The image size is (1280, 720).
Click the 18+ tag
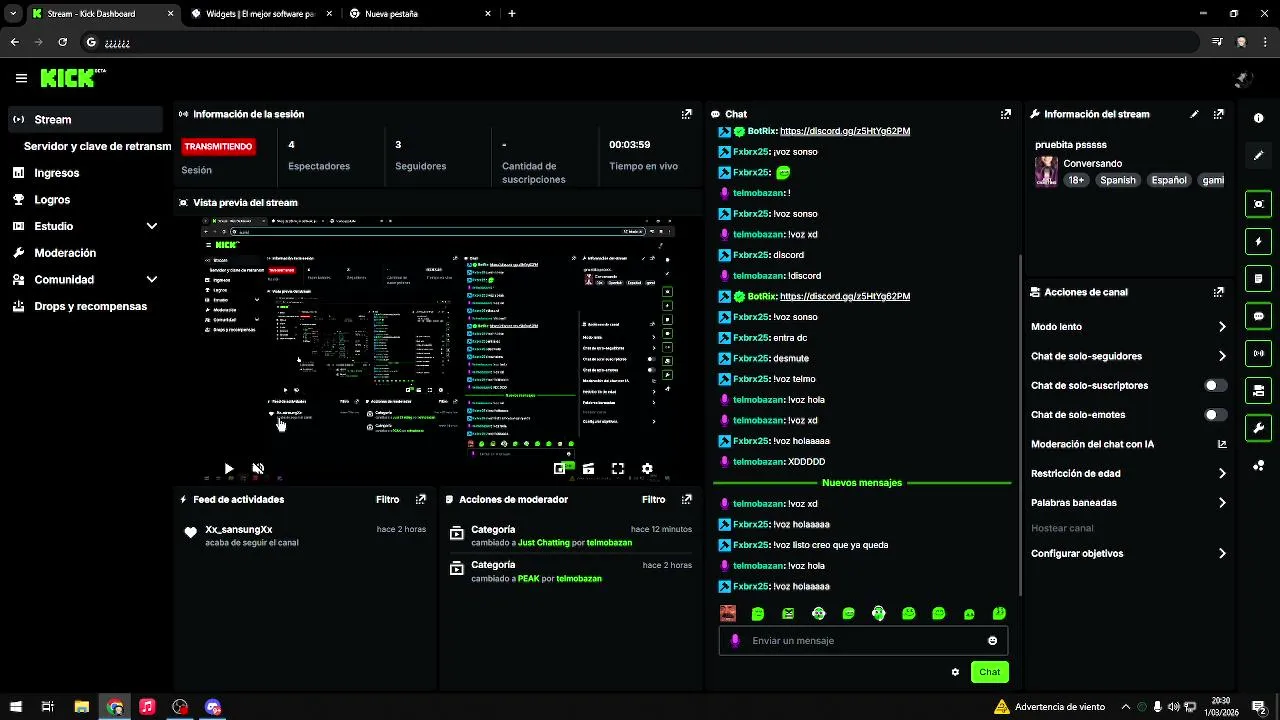(1076, 180)
